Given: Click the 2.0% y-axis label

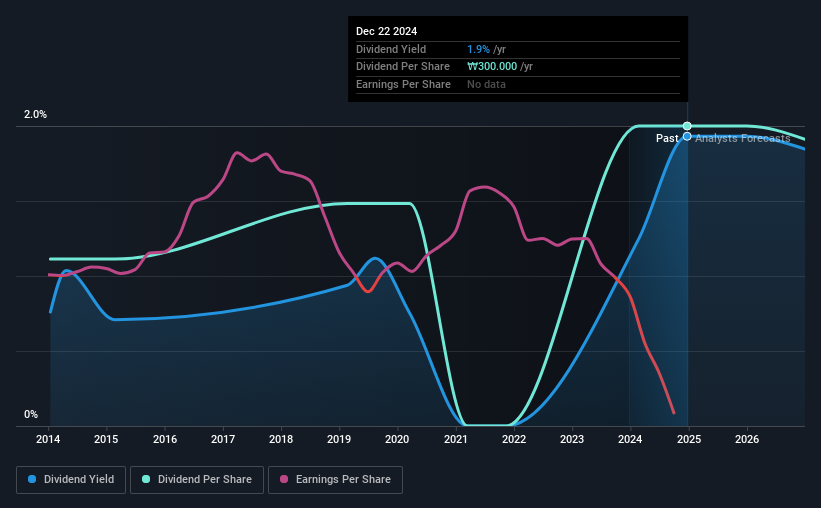Looking at the screenshot, I should [x=35, y=114].
